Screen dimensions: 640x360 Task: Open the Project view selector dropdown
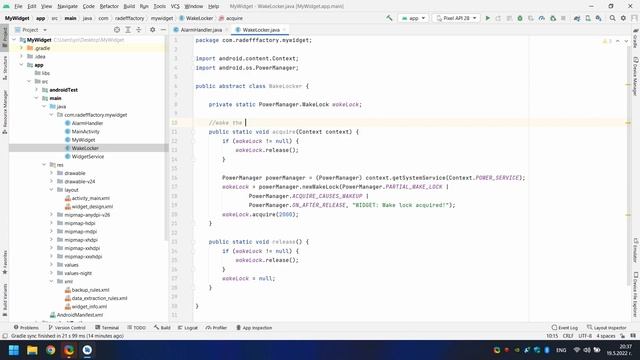click(x=31, y=30)
